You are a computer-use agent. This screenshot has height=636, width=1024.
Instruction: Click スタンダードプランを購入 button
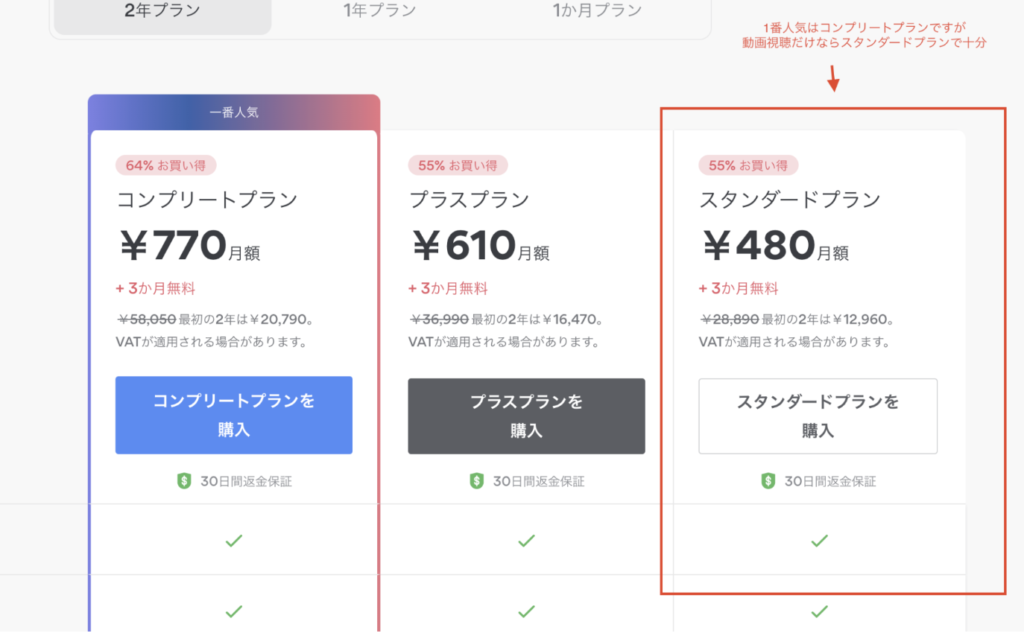(x=818, y=416)
